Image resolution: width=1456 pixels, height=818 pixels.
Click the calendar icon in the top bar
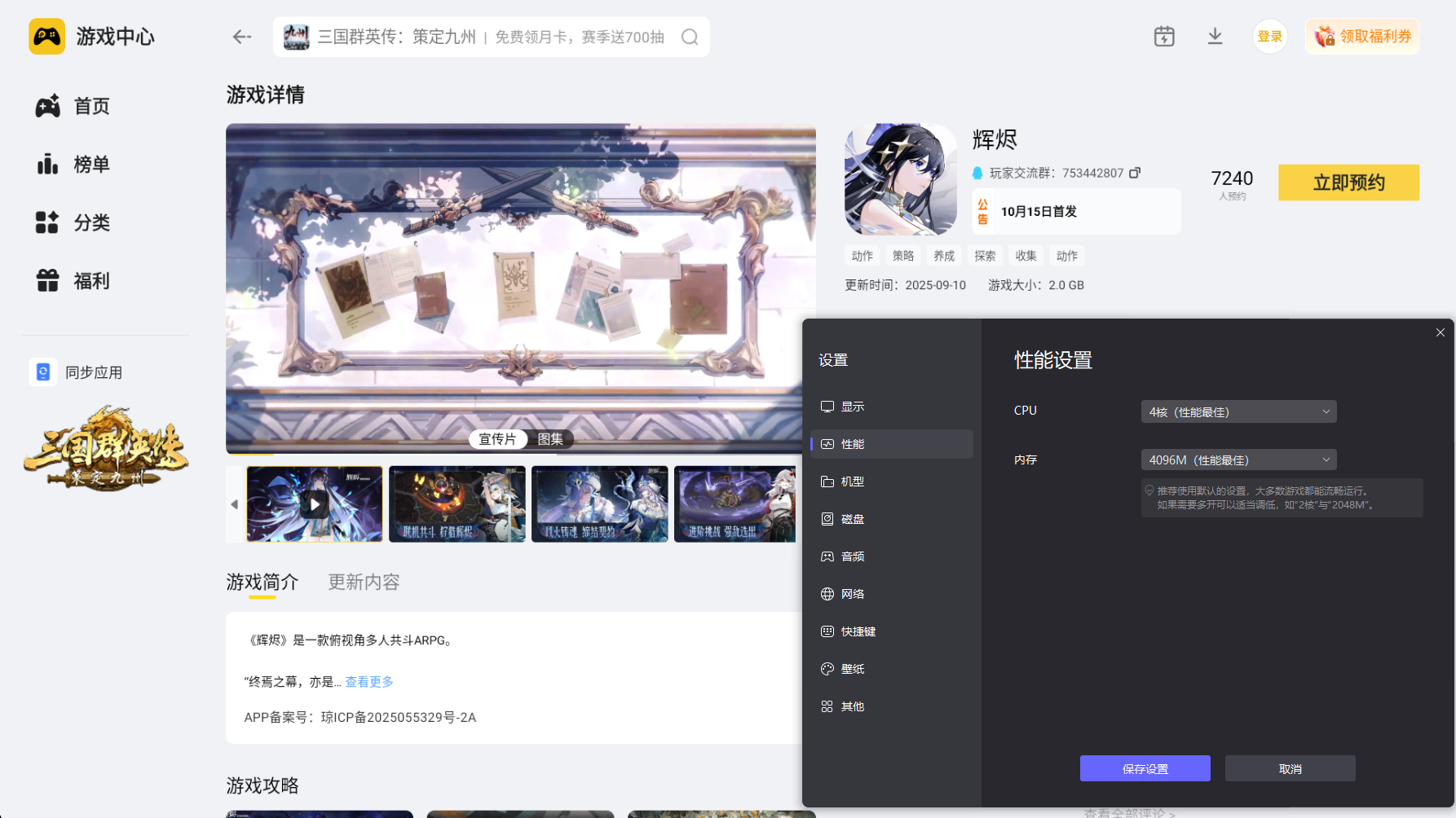[1164, 36]
